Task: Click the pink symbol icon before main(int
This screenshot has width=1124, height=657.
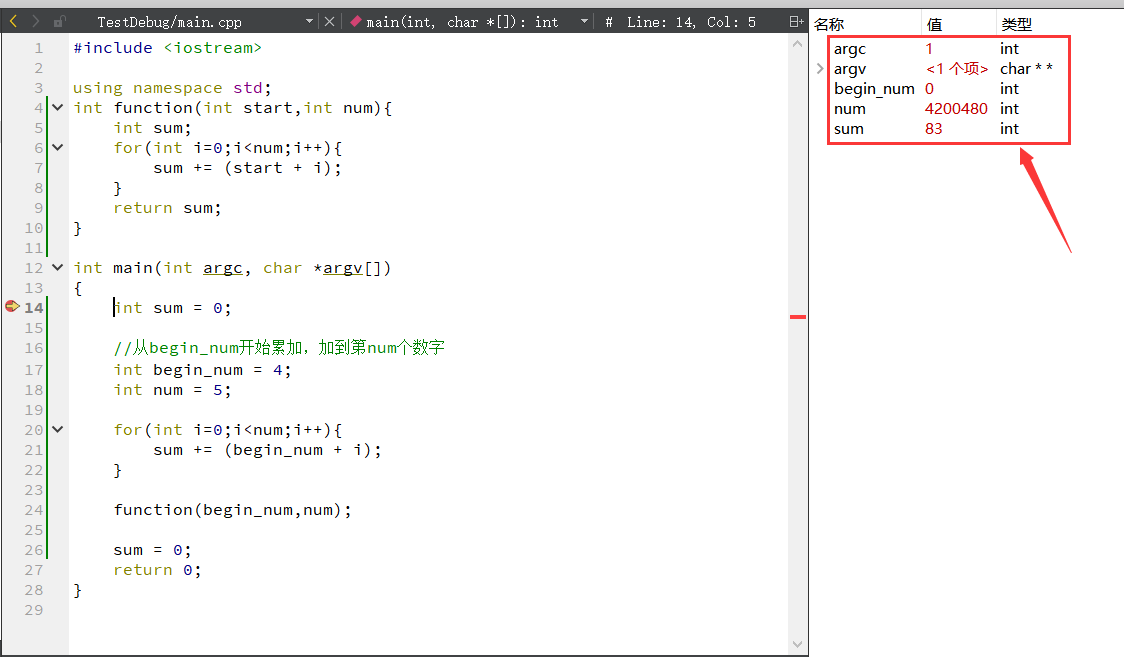Action: click(356, 21)
